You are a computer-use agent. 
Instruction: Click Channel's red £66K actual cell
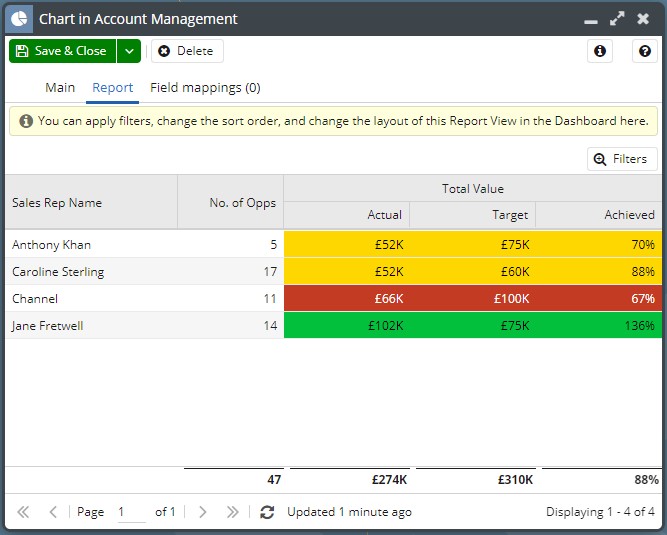coord(347,299)
